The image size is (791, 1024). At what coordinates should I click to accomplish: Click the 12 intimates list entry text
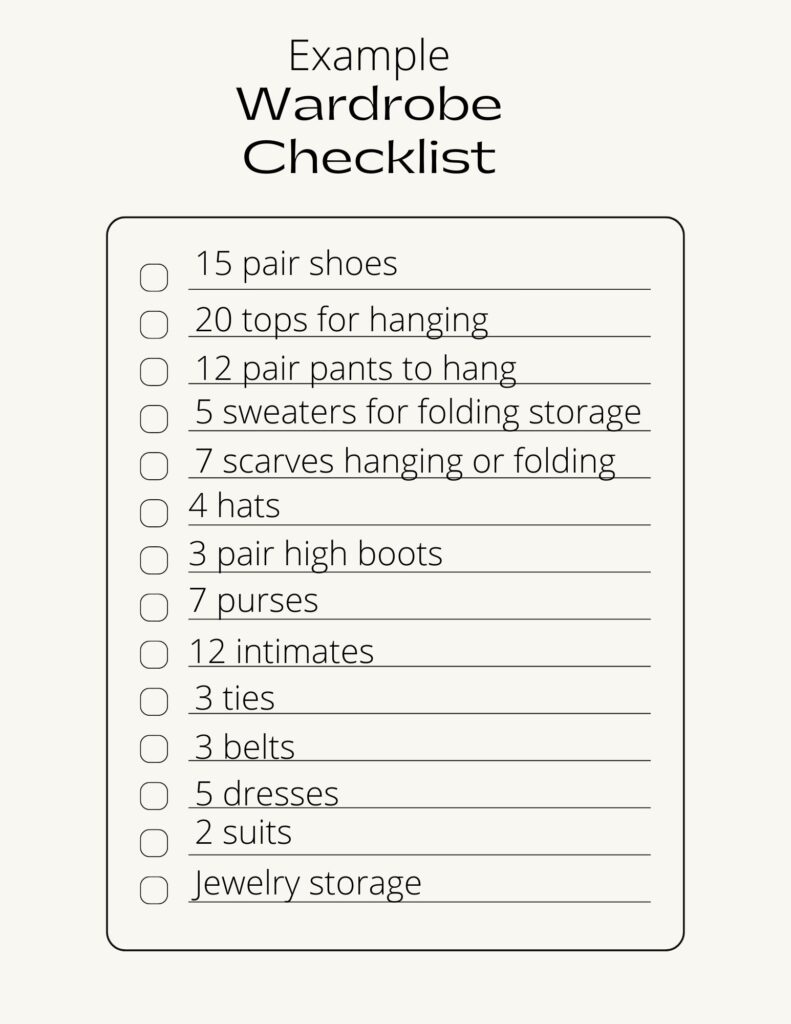click(x=281, y=652)
